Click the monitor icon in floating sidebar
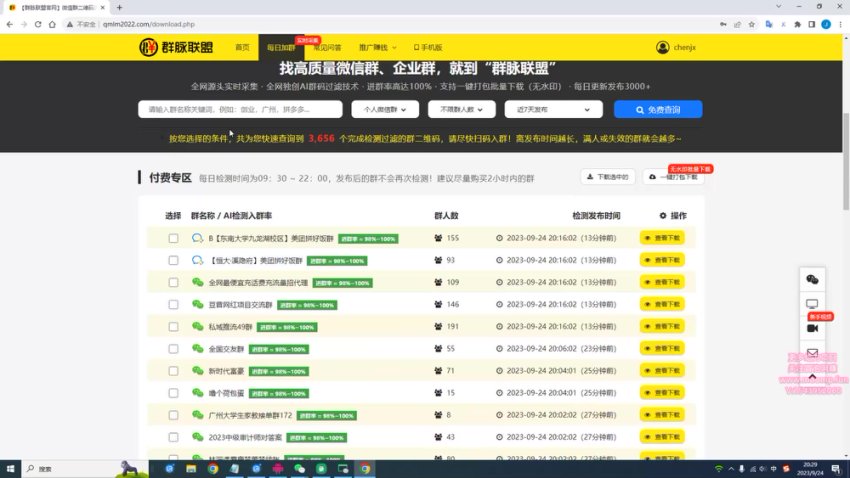This screenshot has height=478, width=850. pos(812,304)
